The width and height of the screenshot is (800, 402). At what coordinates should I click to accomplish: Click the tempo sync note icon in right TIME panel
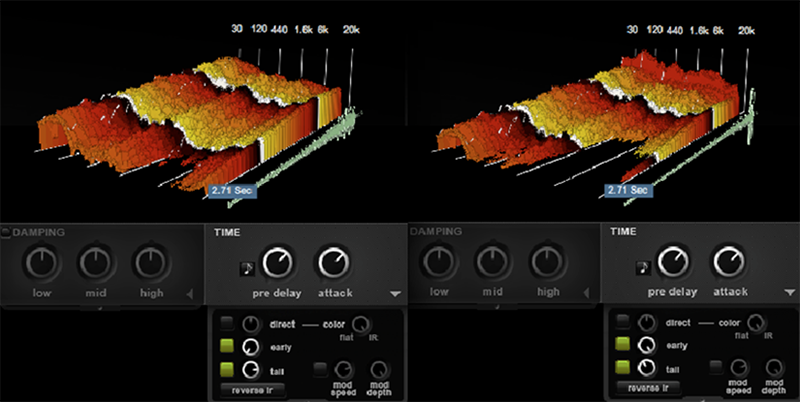point(643,266)
